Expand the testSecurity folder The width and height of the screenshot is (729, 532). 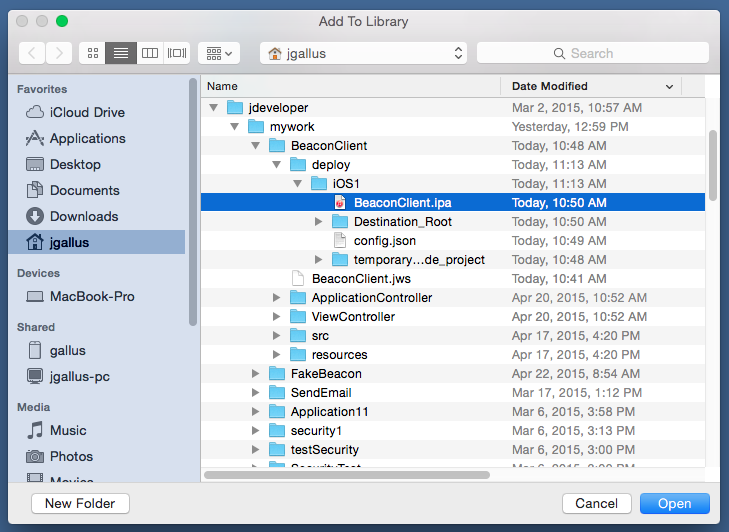tap(255, 450)
